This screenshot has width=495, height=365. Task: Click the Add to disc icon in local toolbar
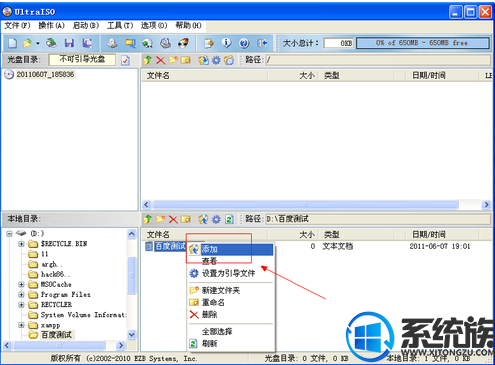tap(203, 219)
